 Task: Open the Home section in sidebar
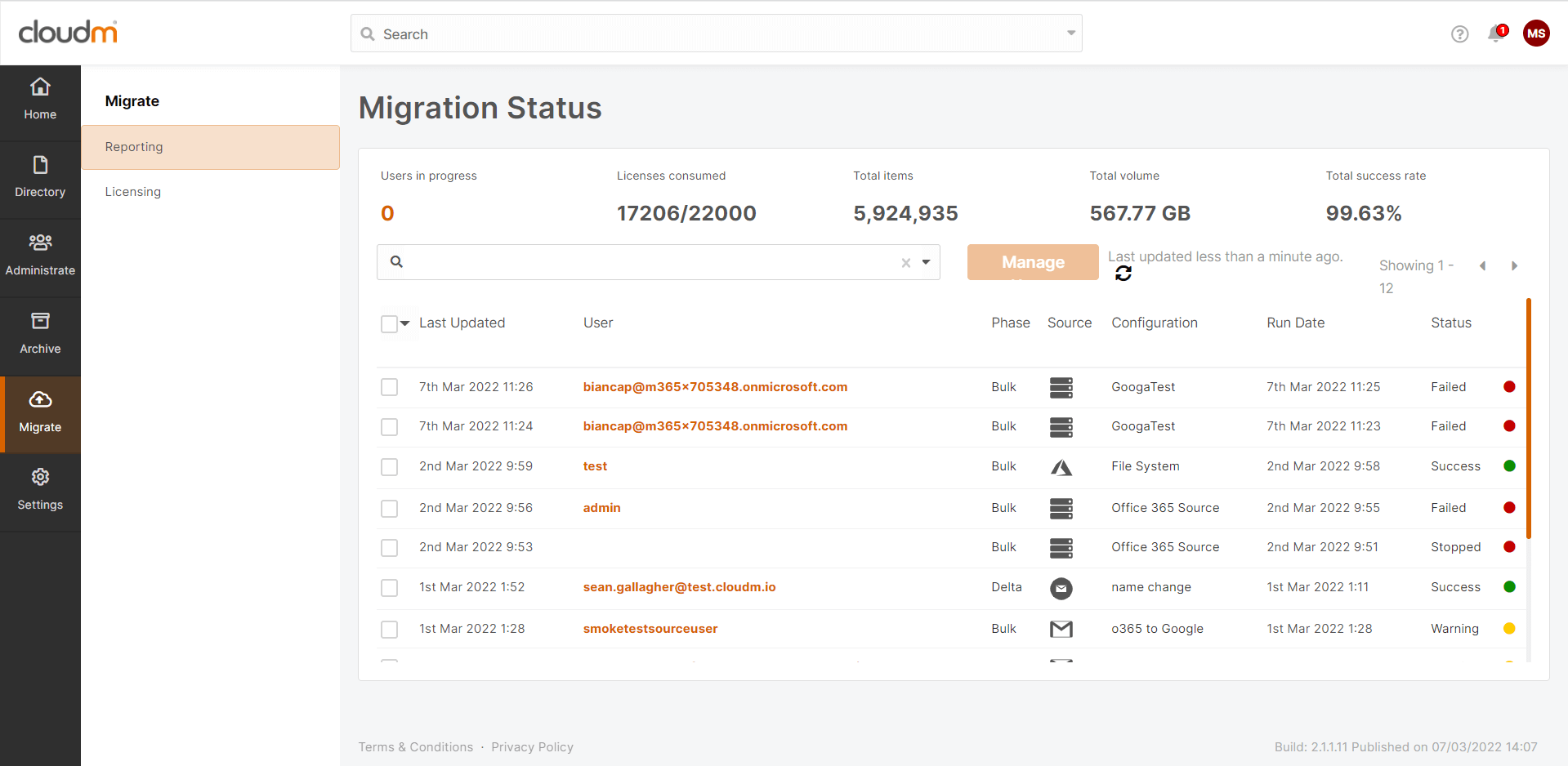point(40,100)
